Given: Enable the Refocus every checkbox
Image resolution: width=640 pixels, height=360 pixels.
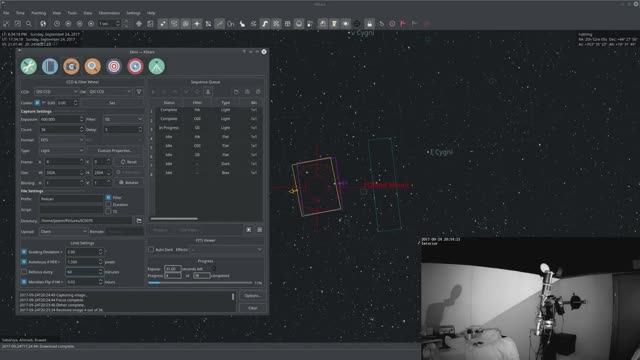Looking at the screenshot, I should click(x=24, y=272).
